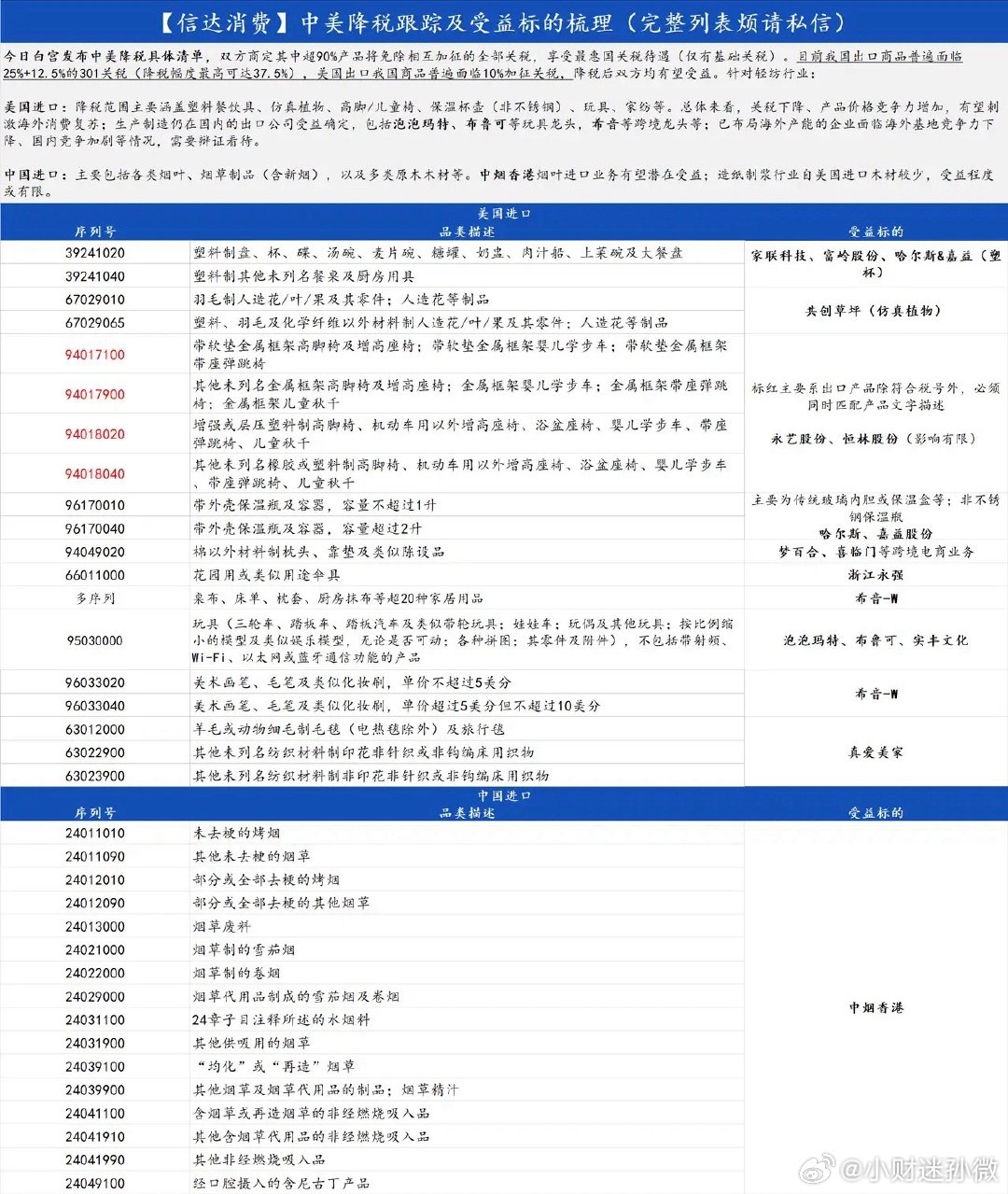Viewport: 1008px width, 1194px height.
Task: Click tariff code 24041990
Action: pyautogui.click(x=95, y=1160)
